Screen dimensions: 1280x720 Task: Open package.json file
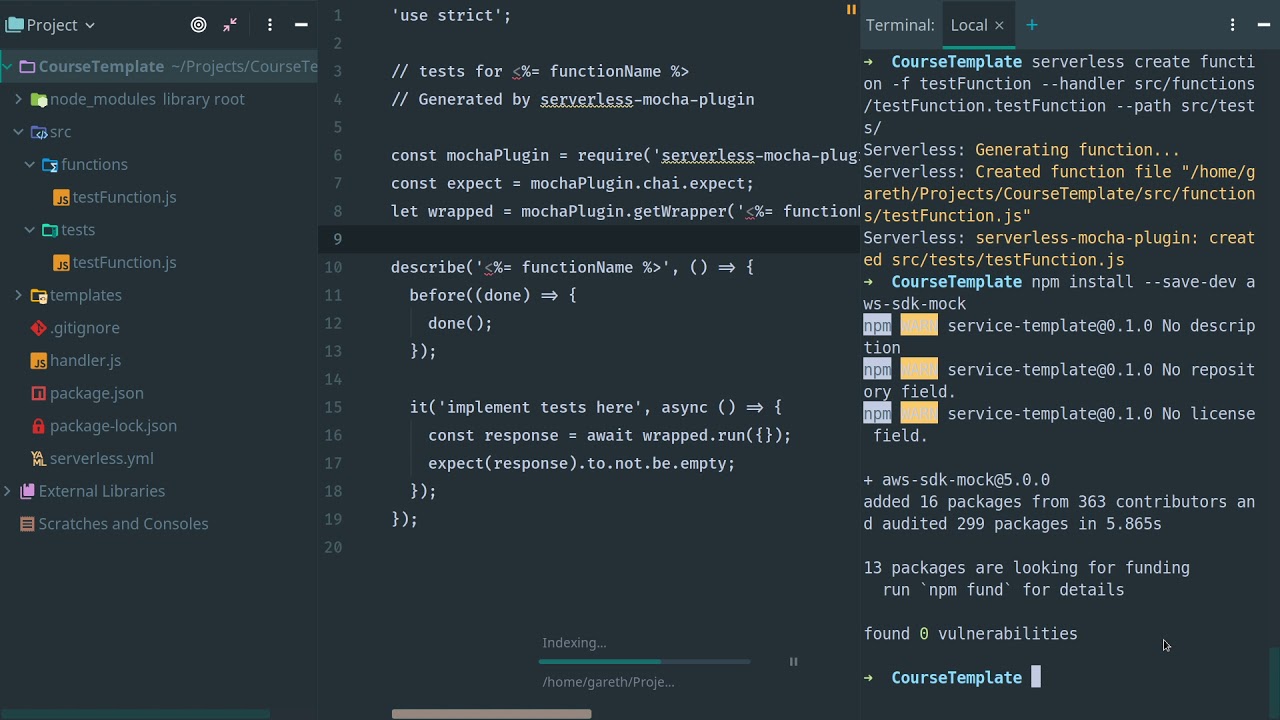(96, 393)
